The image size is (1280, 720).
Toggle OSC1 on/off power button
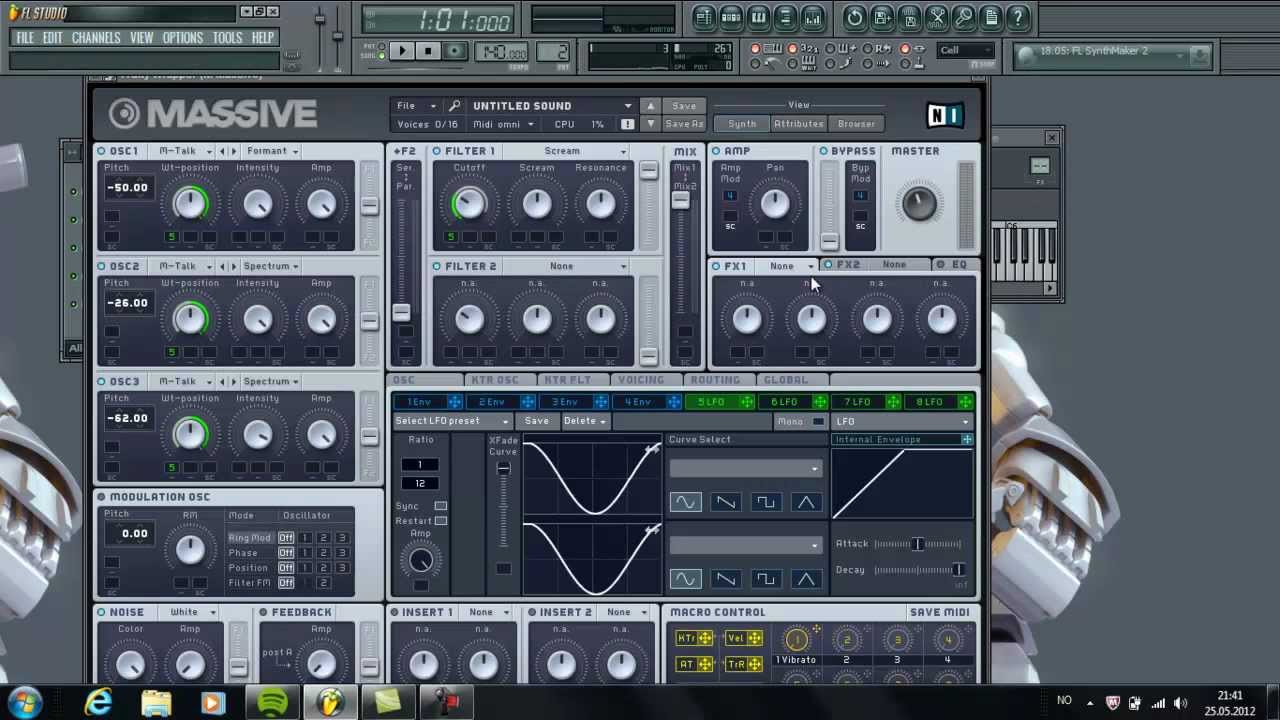(x=101, y=151)
